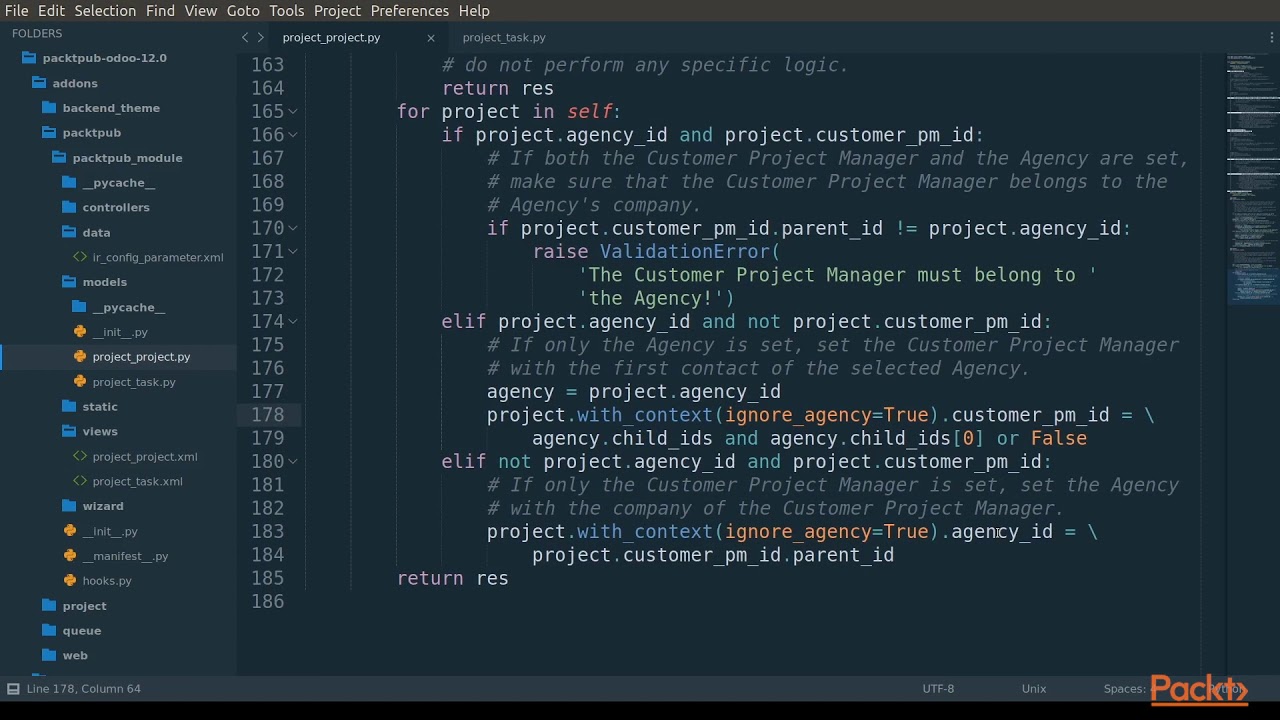This screenshot has height=720, width=1280.
Task: Click the UTF-8 encoding button
Action: pos(938,688)
